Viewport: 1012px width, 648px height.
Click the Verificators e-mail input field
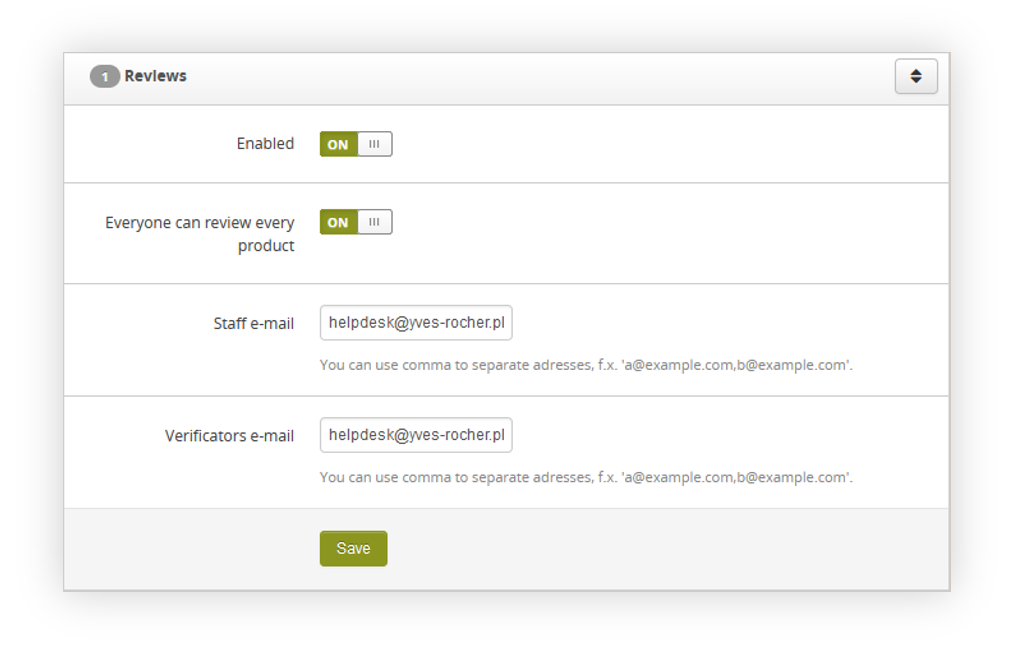[416, 435]
